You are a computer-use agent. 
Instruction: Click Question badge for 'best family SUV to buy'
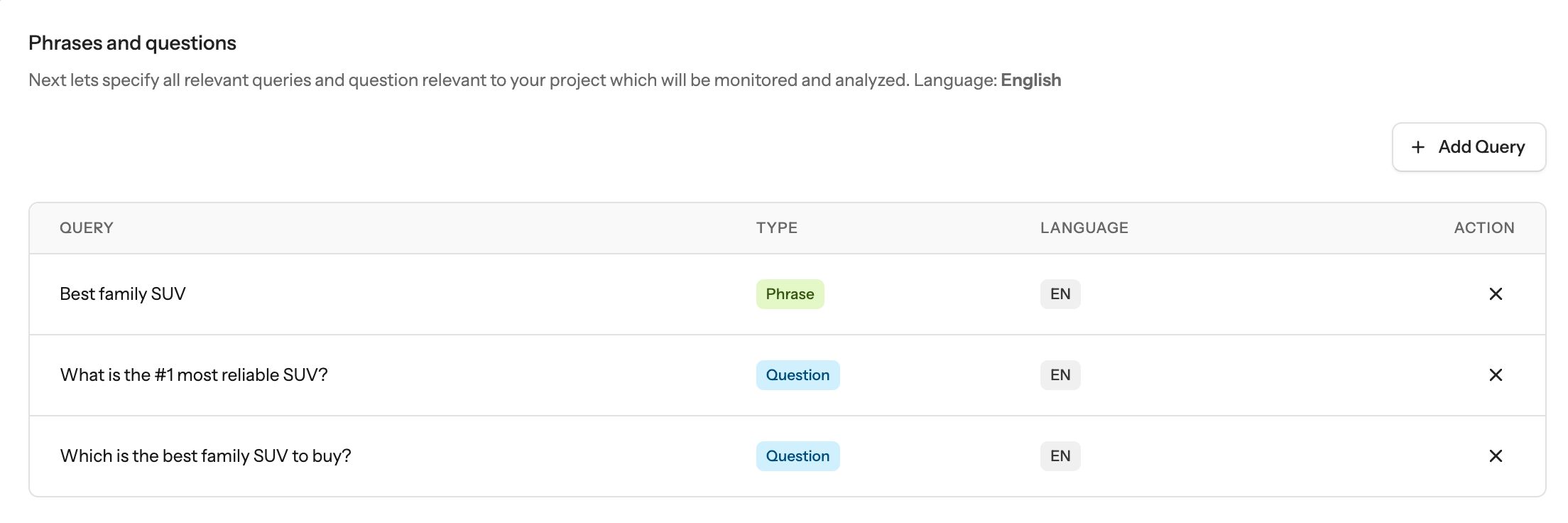point(797,456)
